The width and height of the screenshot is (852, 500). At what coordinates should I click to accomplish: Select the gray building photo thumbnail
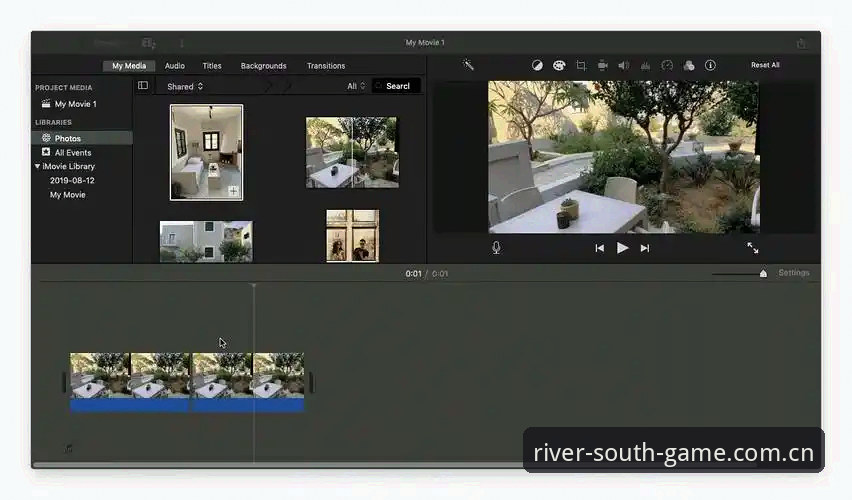pyautogui.click(x=206, y=241)
